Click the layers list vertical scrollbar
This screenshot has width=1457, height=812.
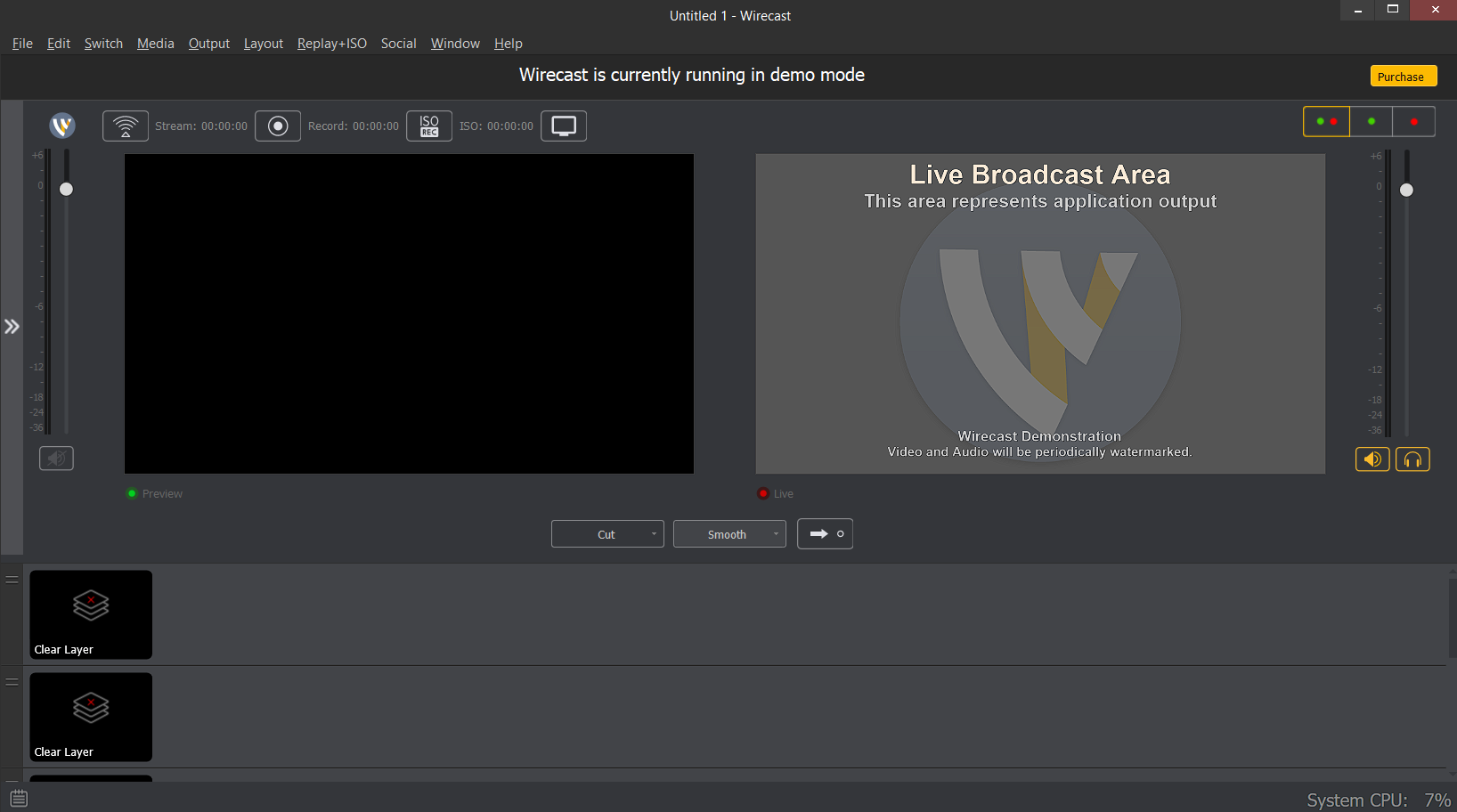1453,618
